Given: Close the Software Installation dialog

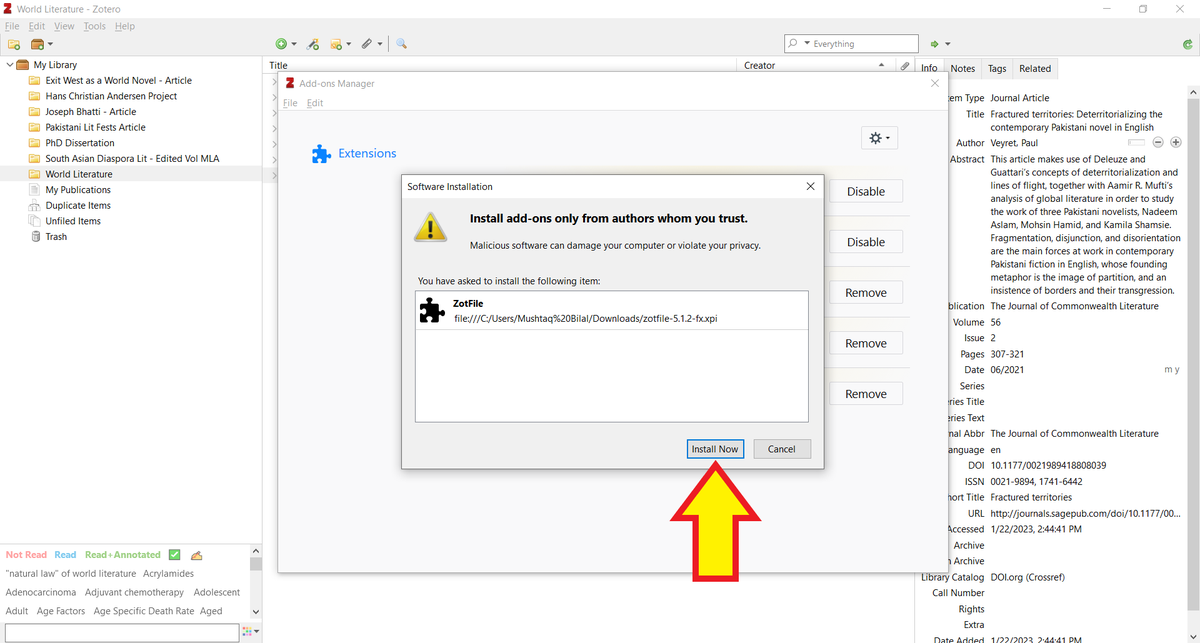Looking at the screenshot, I should point(810,186).
